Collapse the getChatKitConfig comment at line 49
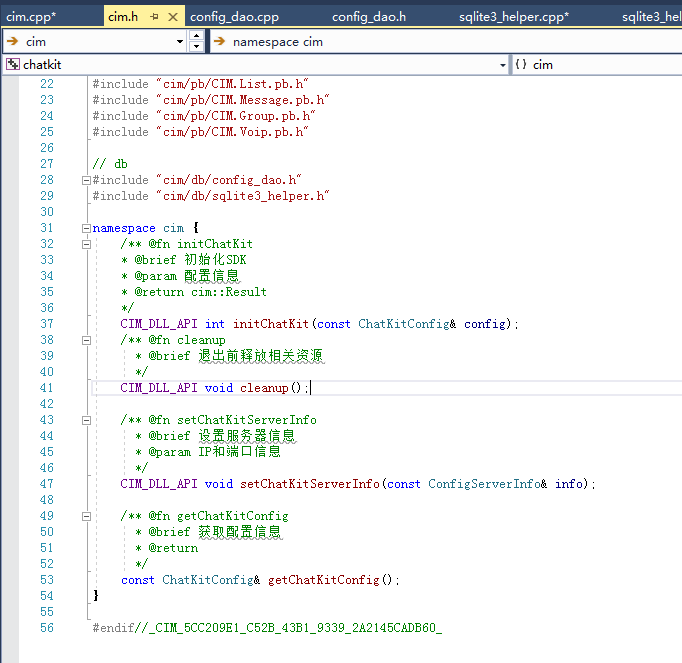 tap(86, 516)
